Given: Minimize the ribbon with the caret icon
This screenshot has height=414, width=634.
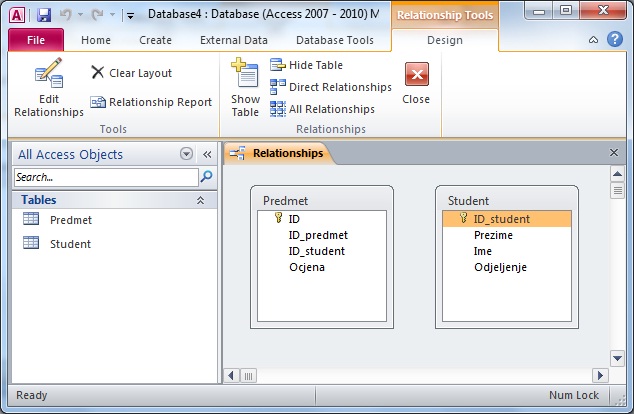Looking at the screenshot, I should point(593,40).
